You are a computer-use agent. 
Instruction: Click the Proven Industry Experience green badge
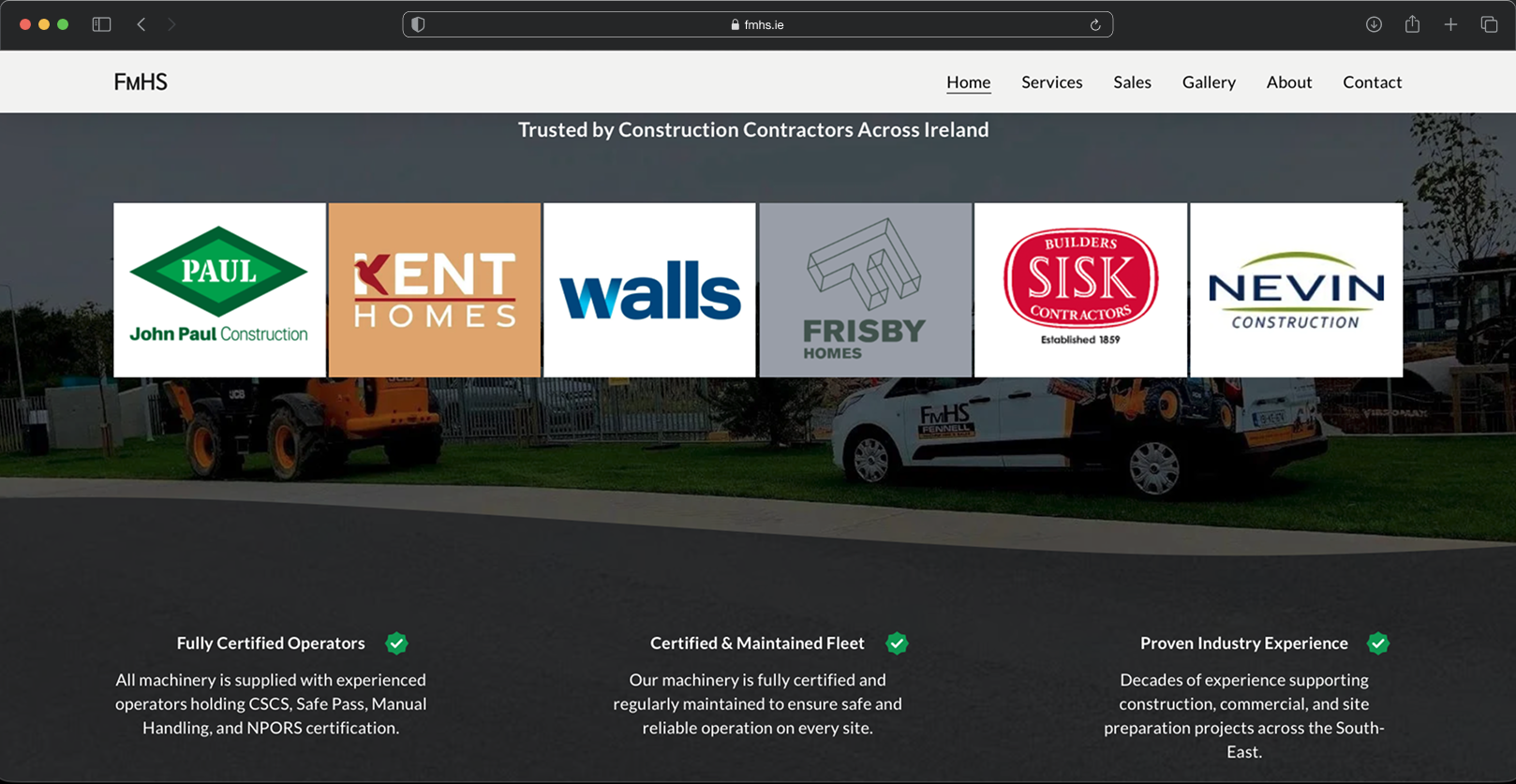point(1377,643)
